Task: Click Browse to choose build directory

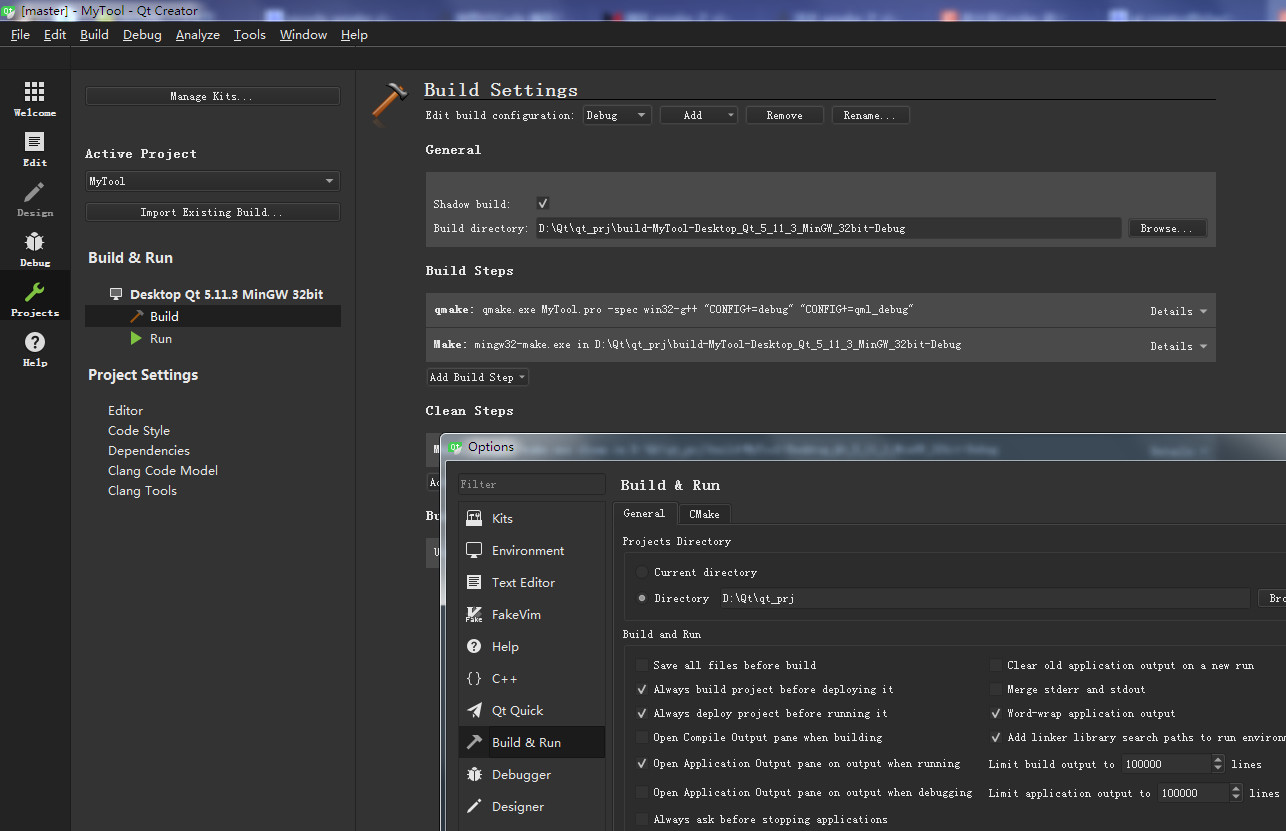Action: tap(1166, 228)
